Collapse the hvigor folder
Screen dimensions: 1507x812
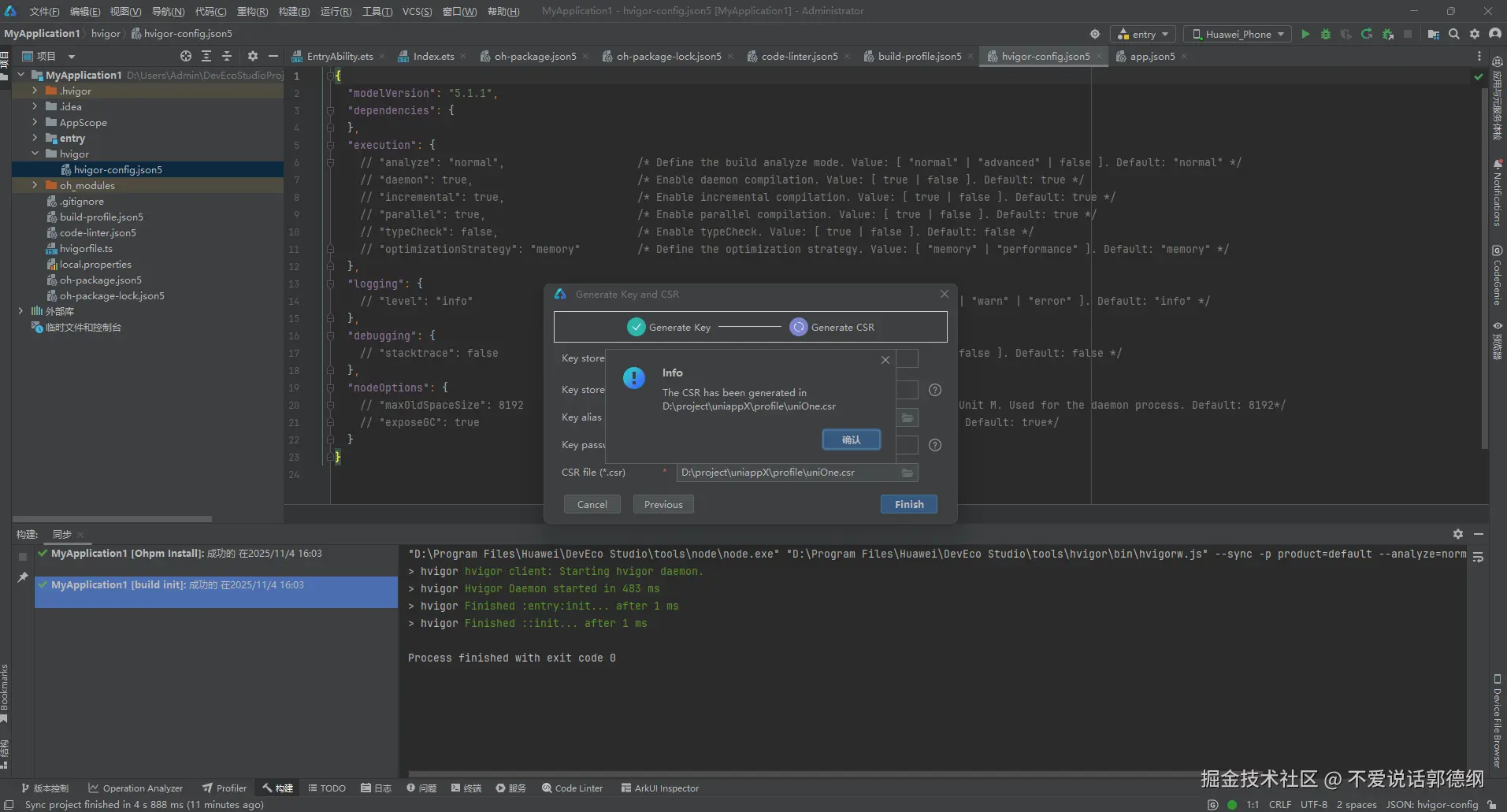tap(35, 154)
